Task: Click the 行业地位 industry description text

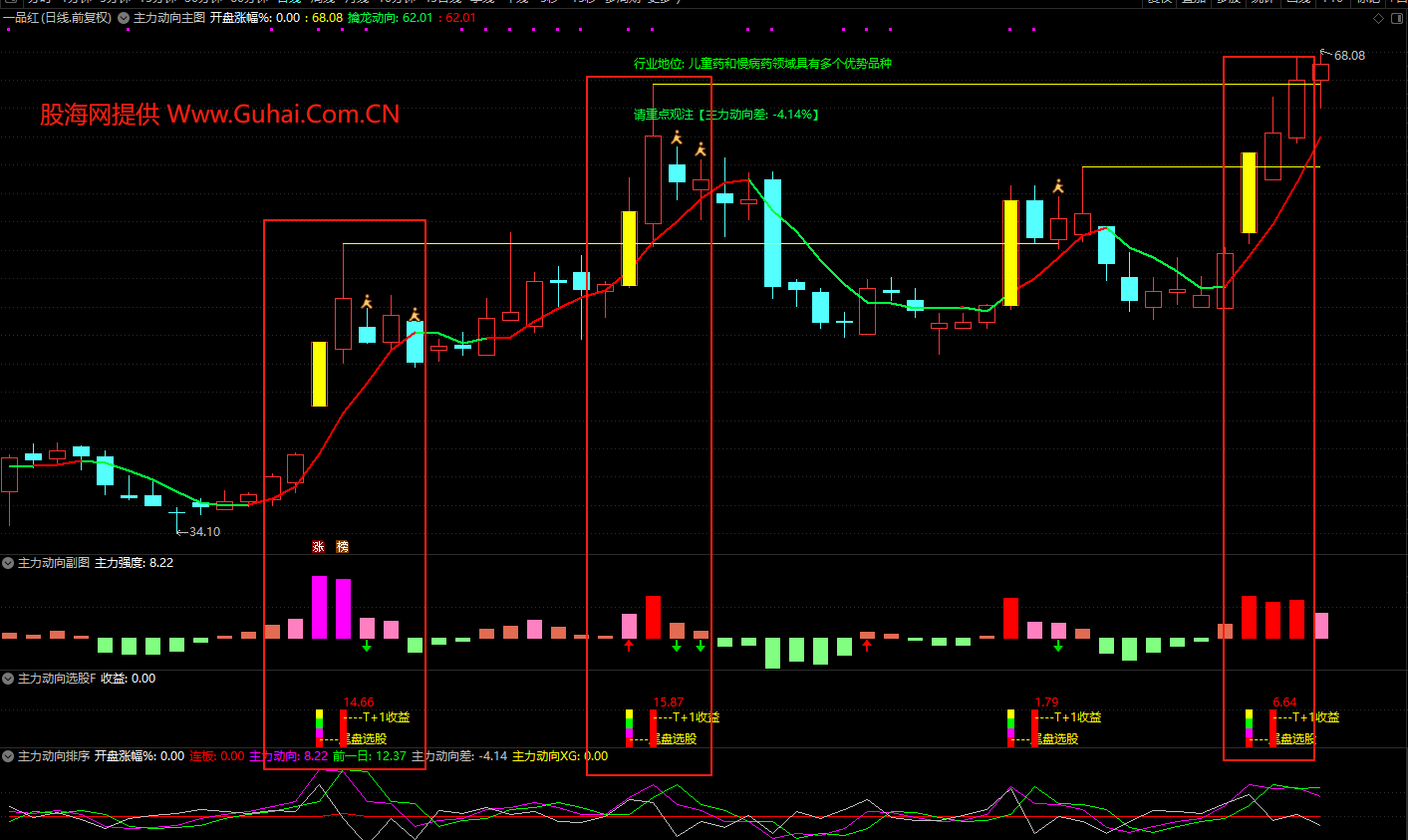Action: (x=763, y=64)
